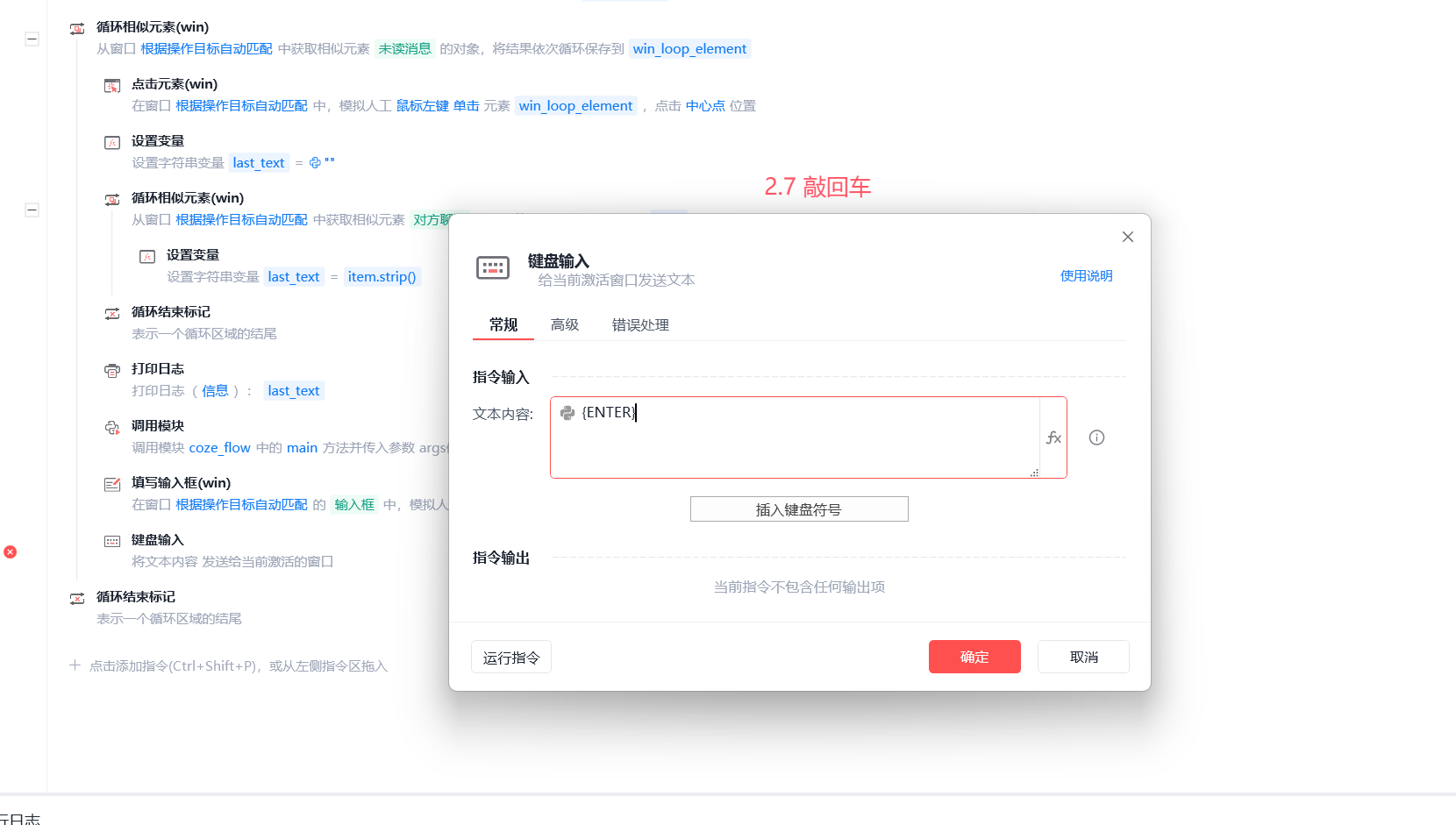Click the 未读消息 element tag
Screen dimensions: 1456x825
point(404,49)
